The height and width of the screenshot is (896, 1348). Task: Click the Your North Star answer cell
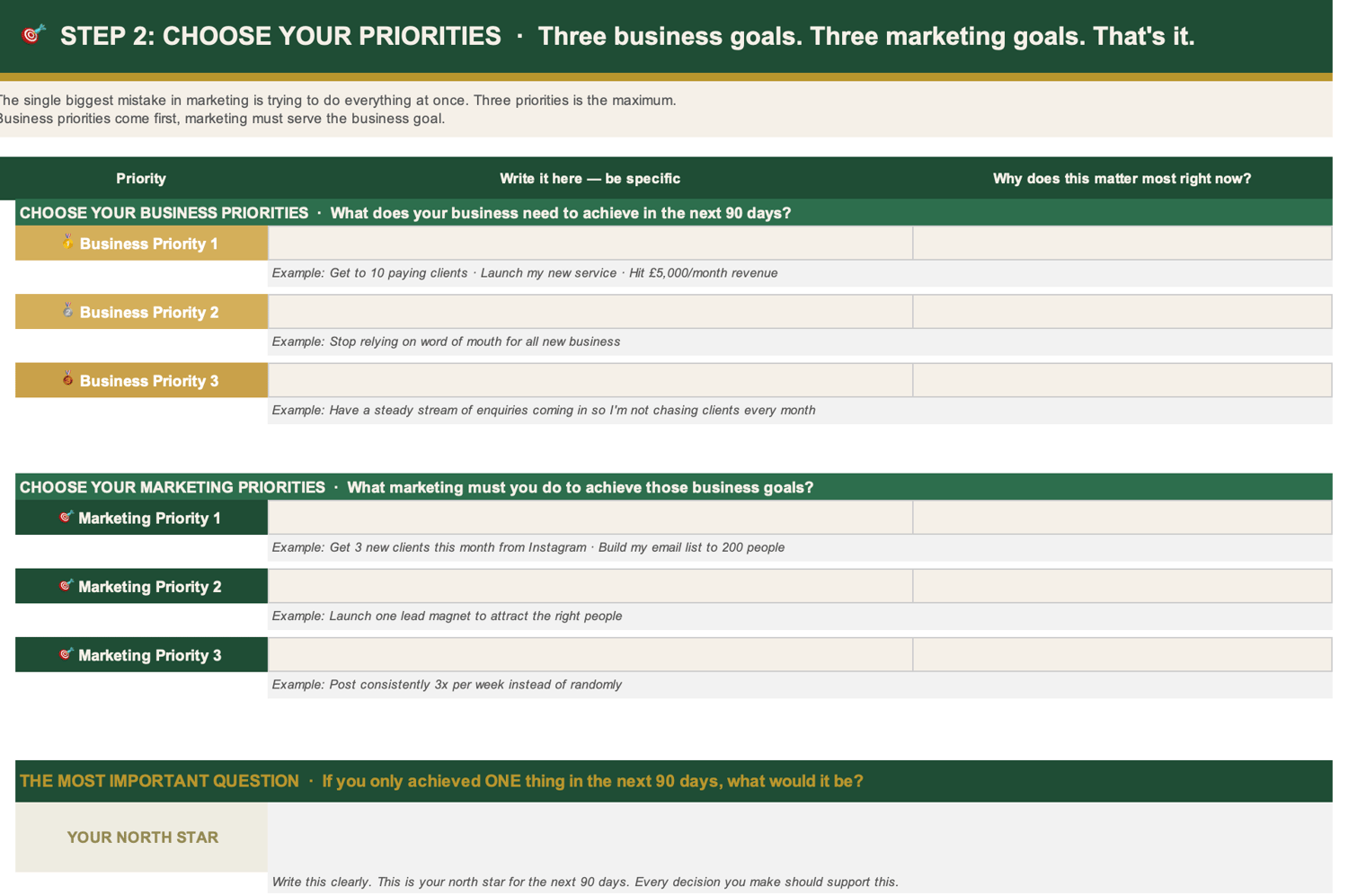pyautogui.click(x=800, y=837)
